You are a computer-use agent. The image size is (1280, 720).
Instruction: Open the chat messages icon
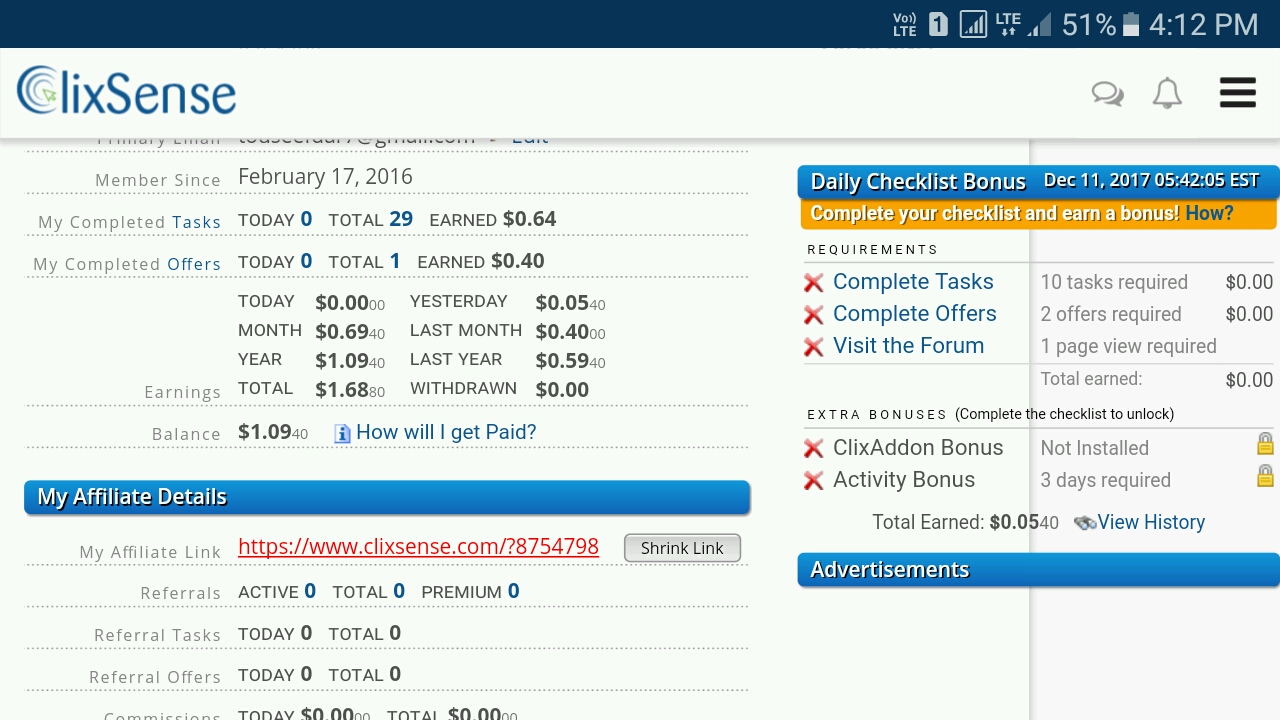click(x=1107, y=94)
